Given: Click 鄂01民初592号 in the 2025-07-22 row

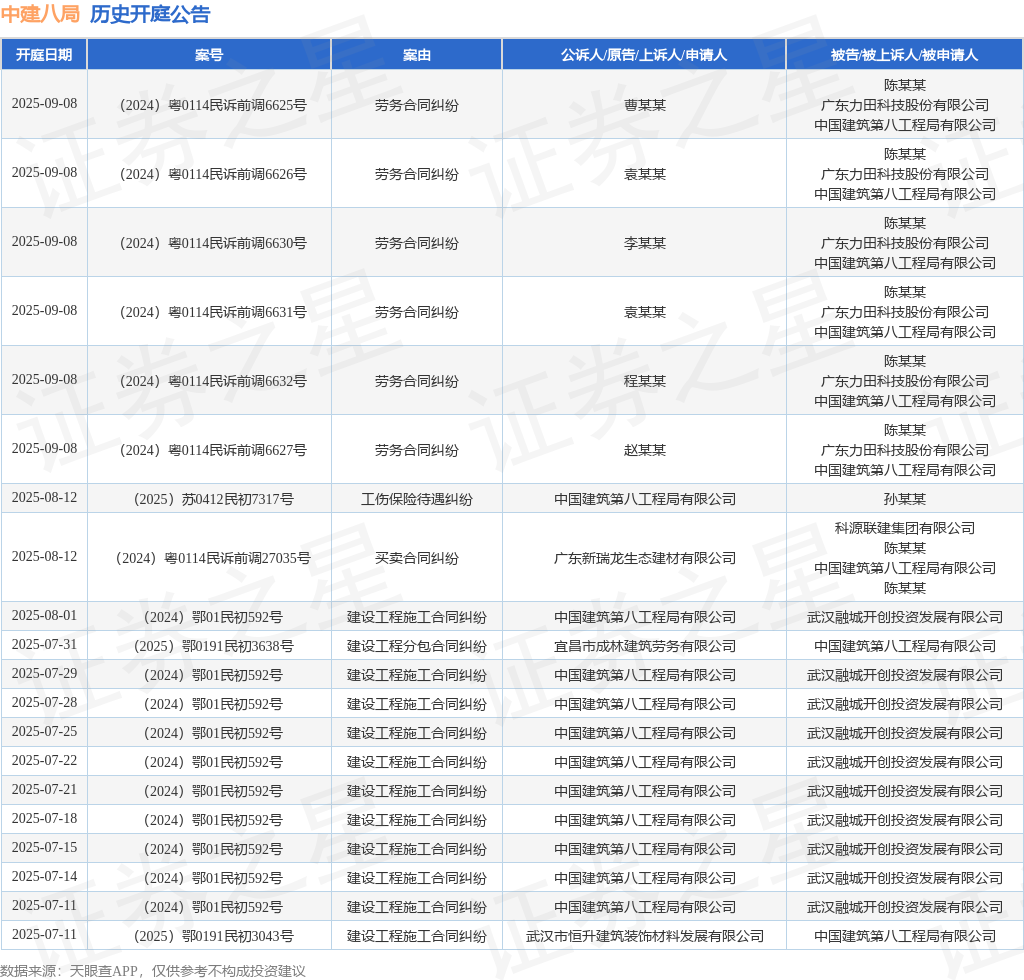Looking at the screenshot, I should click(x=213, y=763).
